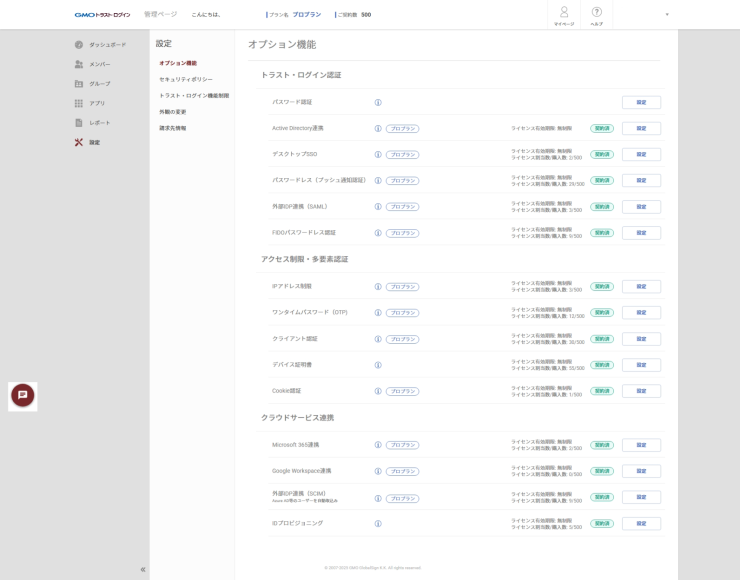Screen dimensions: 740x580
Task: Click 契約済 badge on Microsoft 365連携 row
Action: pyautogui.click(x=602, y=445)
